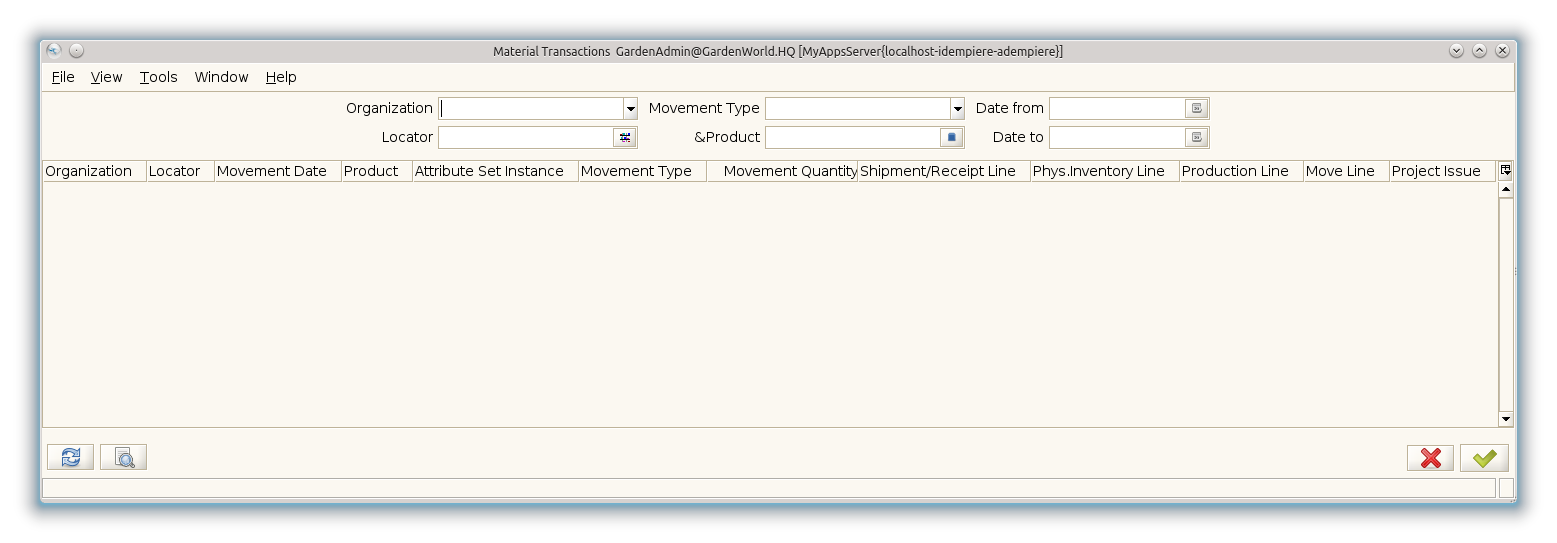Viewport: 1557px width, 543px height.
Task: Click the table scrollbar down arrow
Action: coord(1506,419)
